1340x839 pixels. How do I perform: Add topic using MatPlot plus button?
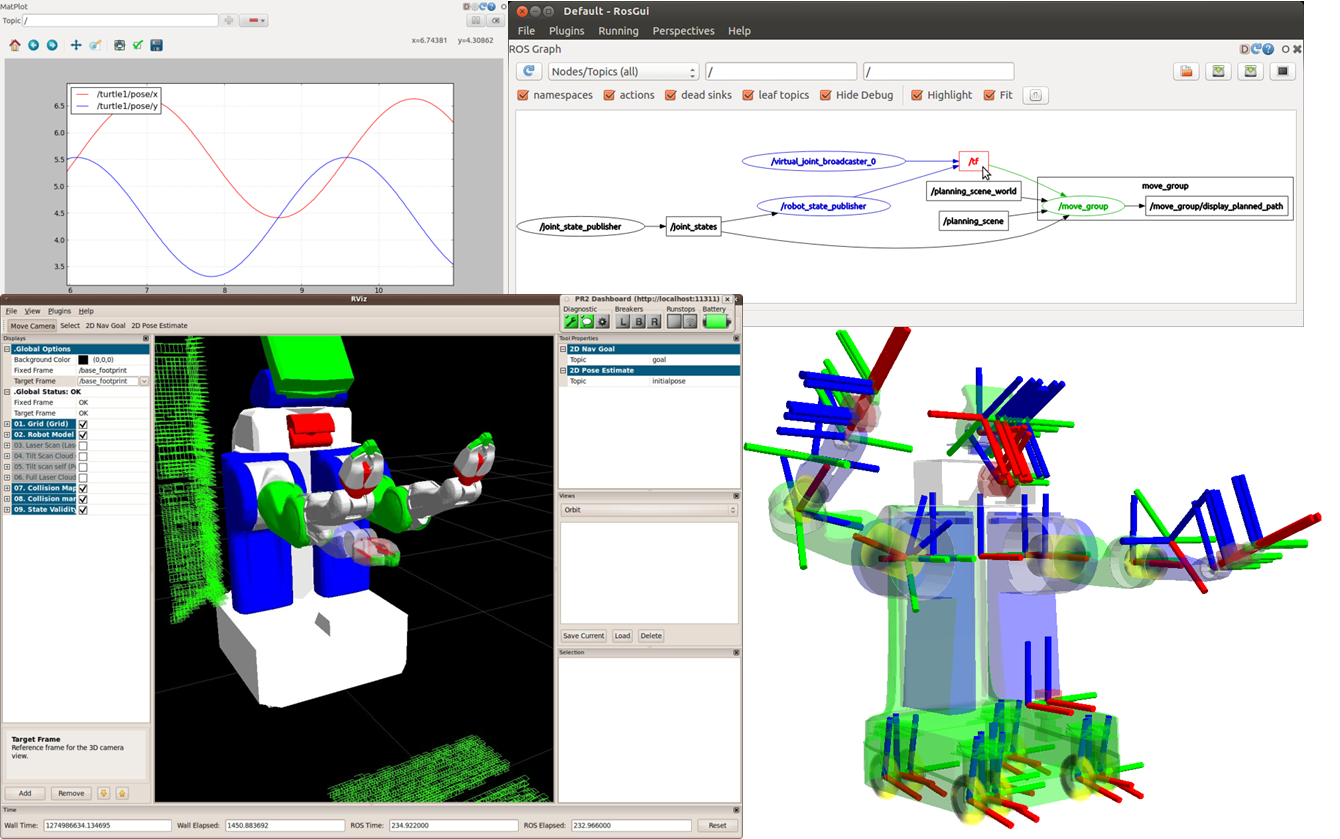tap(229, 20)
